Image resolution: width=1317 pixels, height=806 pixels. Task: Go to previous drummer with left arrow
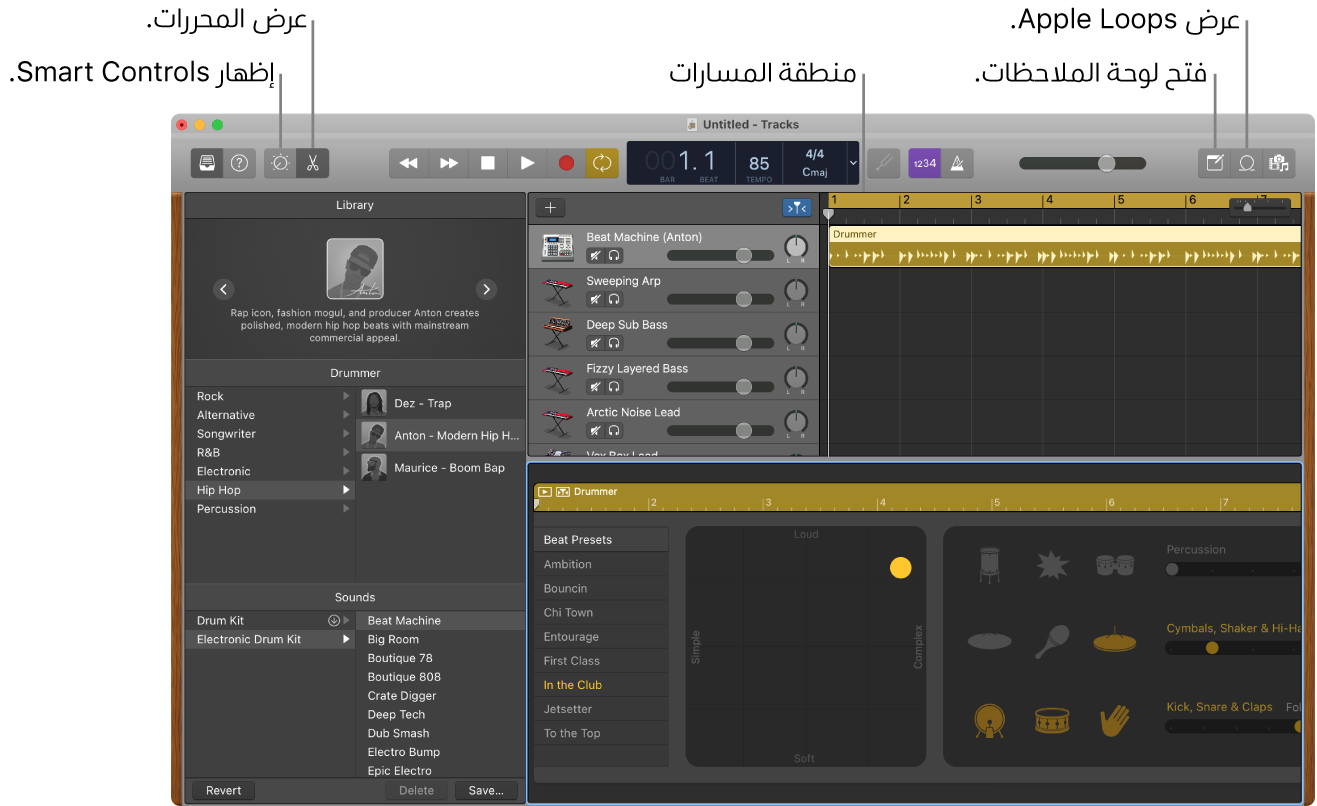coord(224,289)
